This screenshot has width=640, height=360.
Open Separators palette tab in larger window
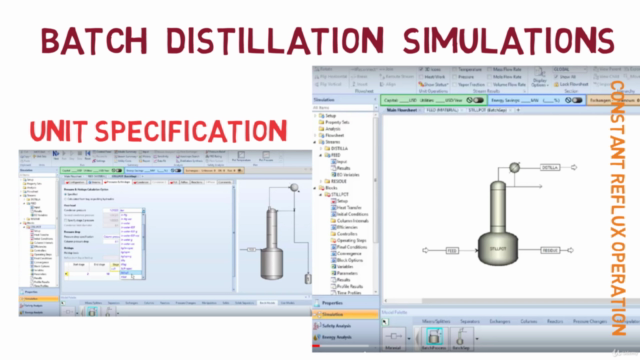click(469, 322)
